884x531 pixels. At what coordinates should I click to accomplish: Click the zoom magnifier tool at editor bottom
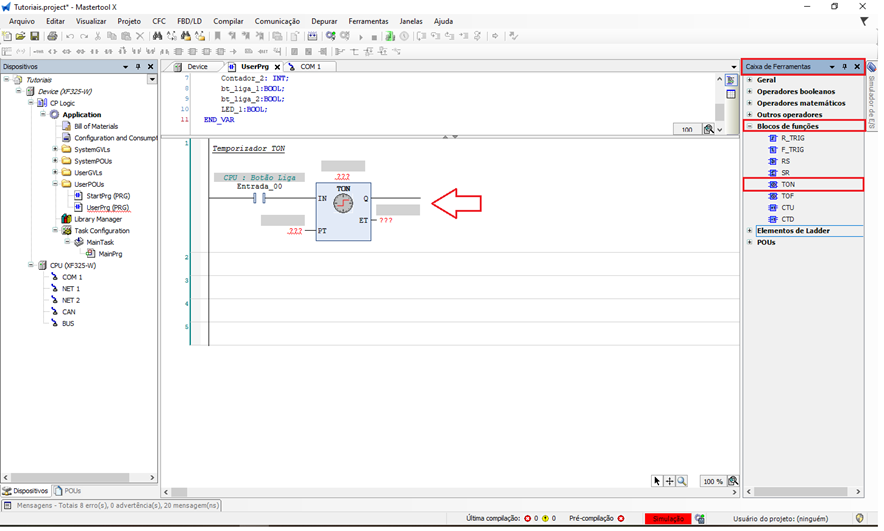tap(682, 481)
